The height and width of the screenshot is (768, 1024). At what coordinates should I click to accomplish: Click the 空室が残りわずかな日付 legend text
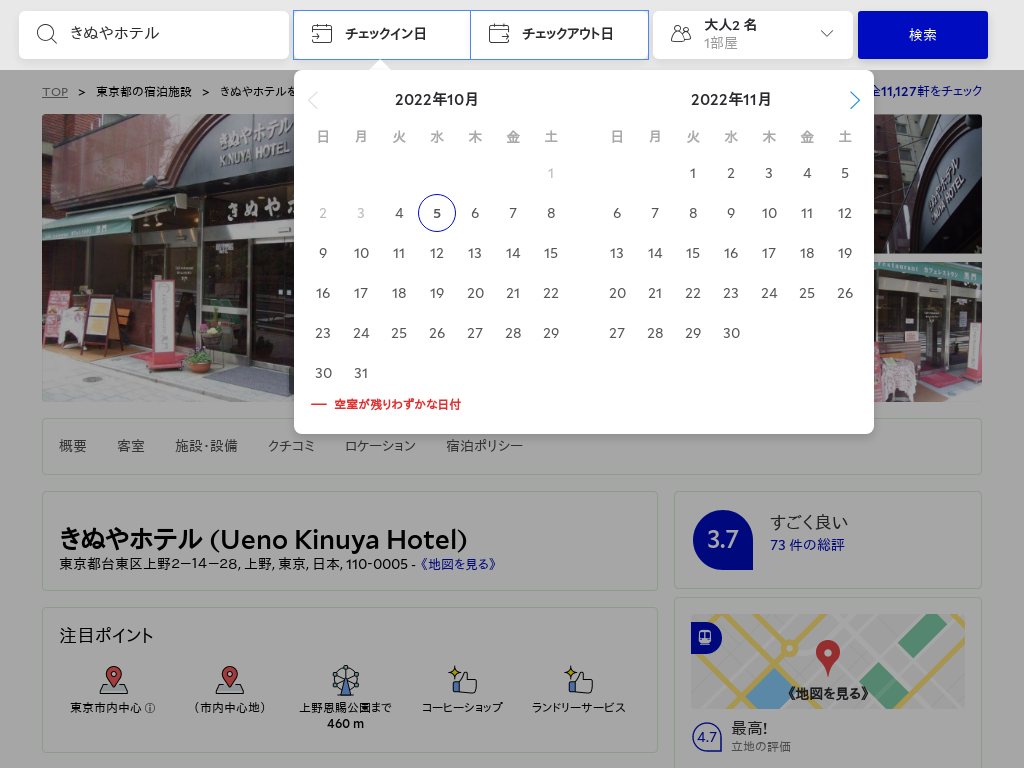pyautogui.click(x=398, y=405)
